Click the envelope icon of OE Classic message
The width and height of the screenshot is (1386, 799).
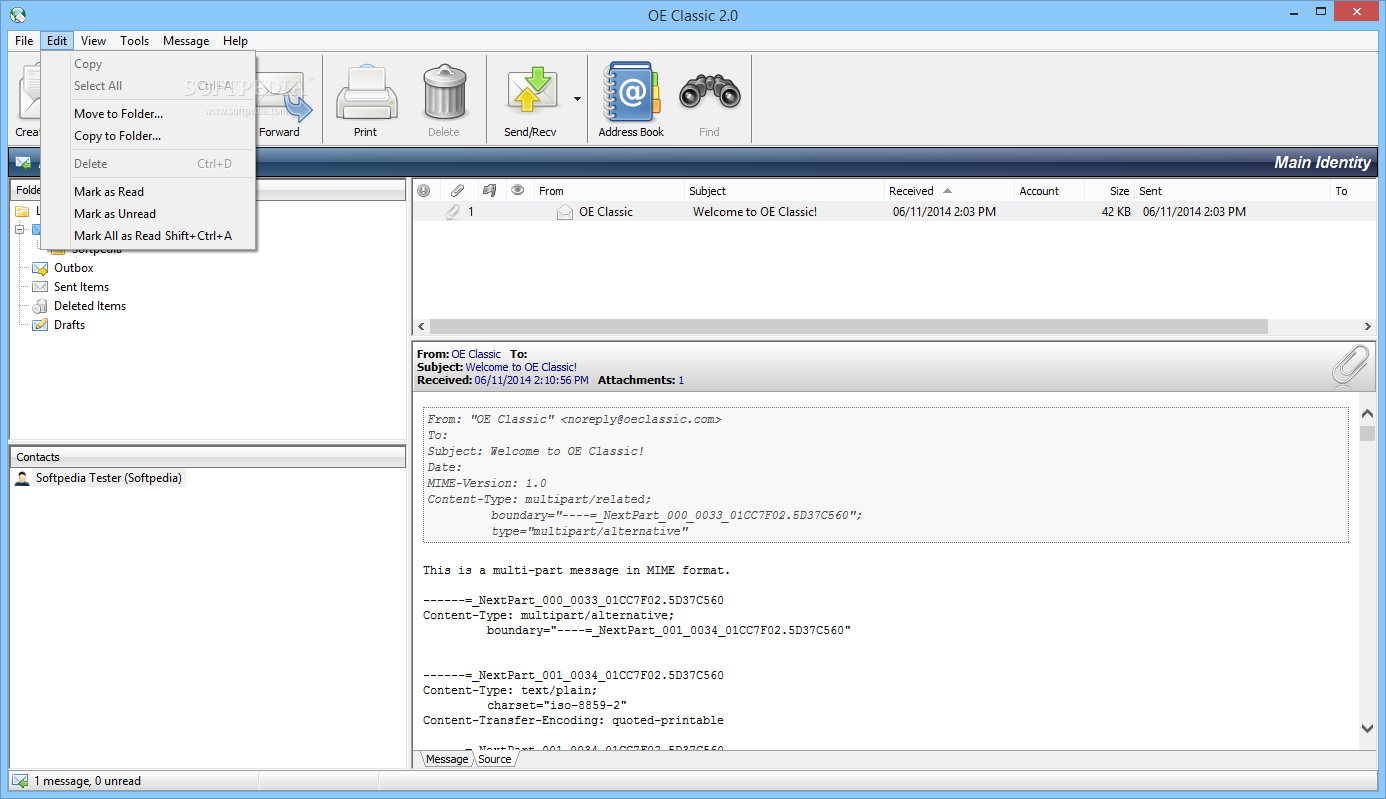565,212
